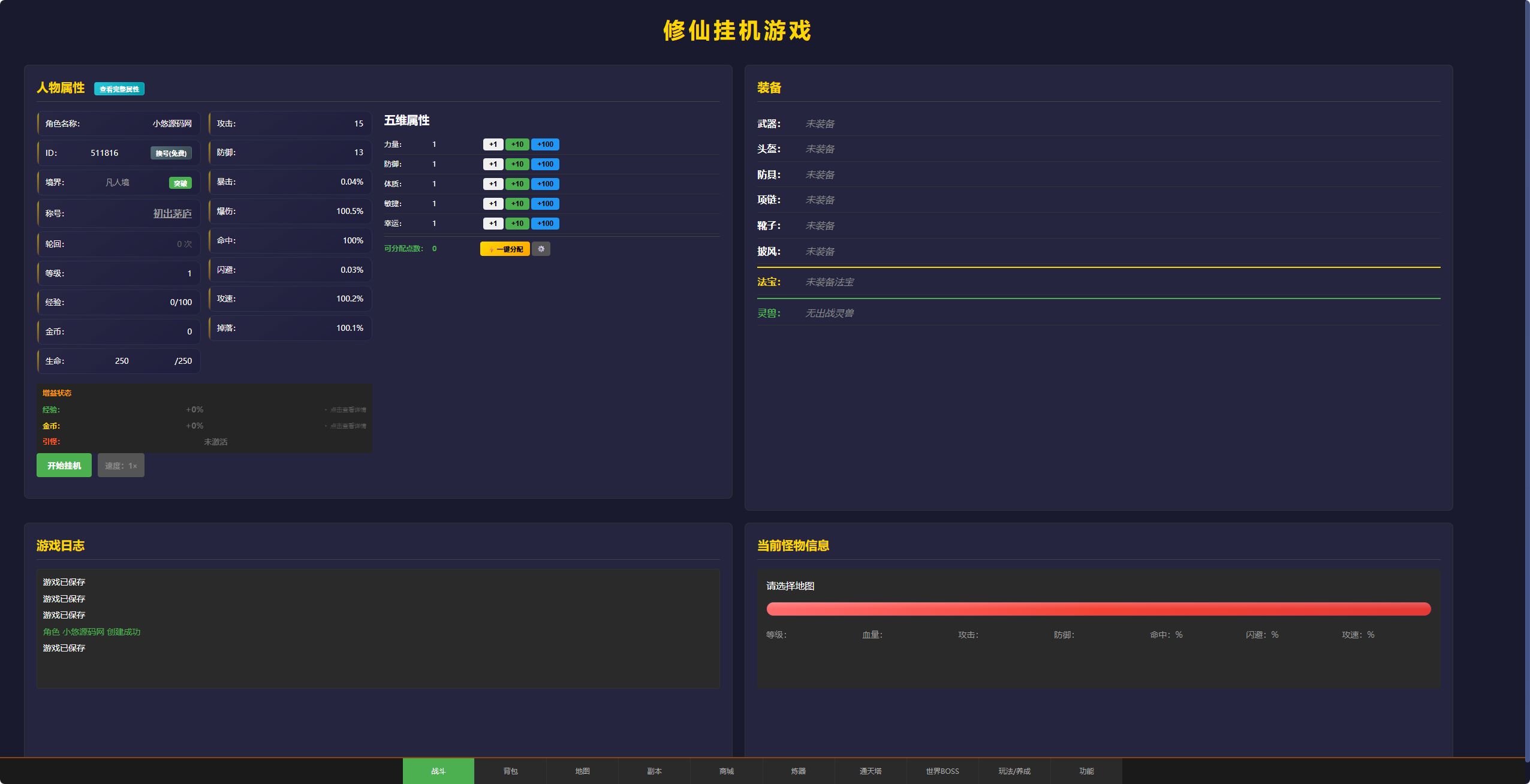Click the 可分配点数 label
Image resolution: width=1530 pixels, height=784 pixels.
403,249
